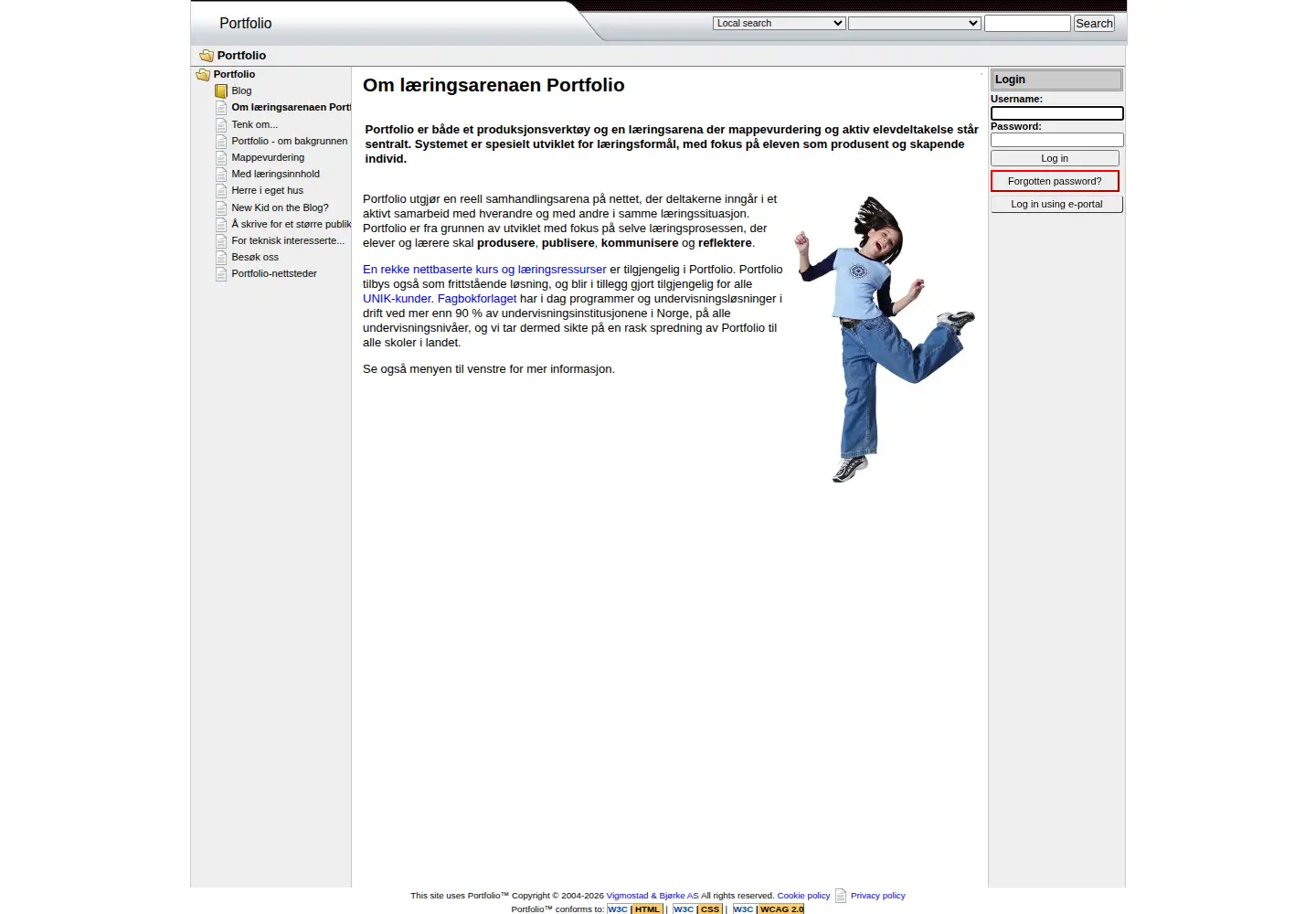Click Forgotten password? button
1316x914 pixels.
pyautogui.click(x=1055, y=181)
